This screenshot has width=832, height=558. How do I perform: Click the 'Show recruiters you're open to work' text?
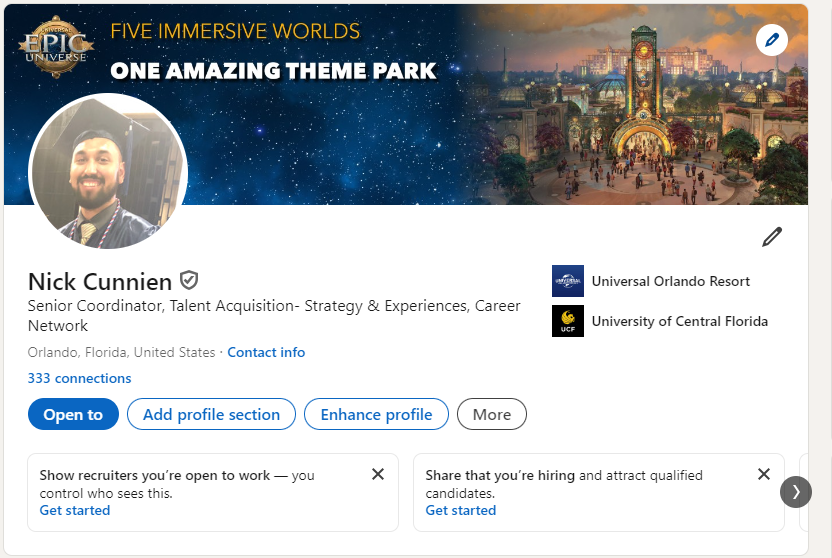click(x=154, y=475)
